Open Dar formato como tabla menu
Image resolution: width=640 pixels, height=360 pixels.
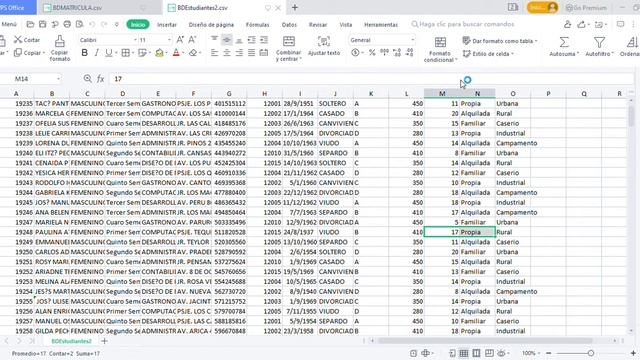pyautogui.click(x=500, y=40)
